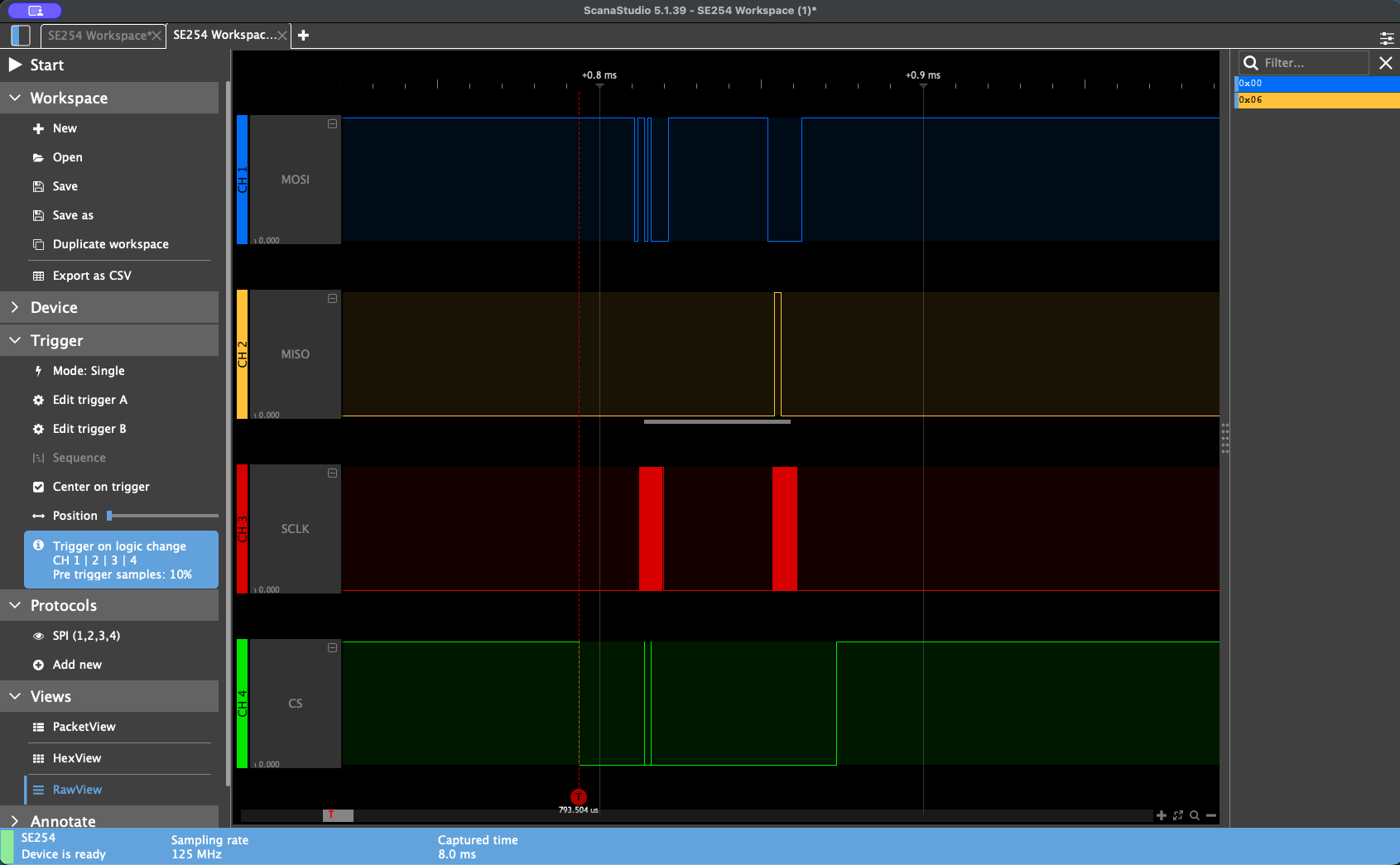Click Export as CSV

coord(91,276)
